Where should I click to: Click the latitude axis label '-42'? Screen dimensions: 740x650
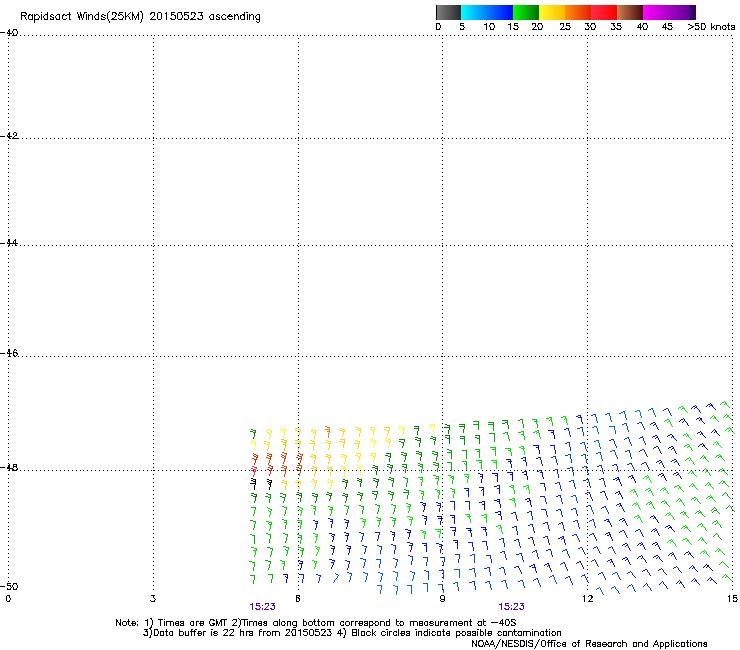[x=9, y=135]
